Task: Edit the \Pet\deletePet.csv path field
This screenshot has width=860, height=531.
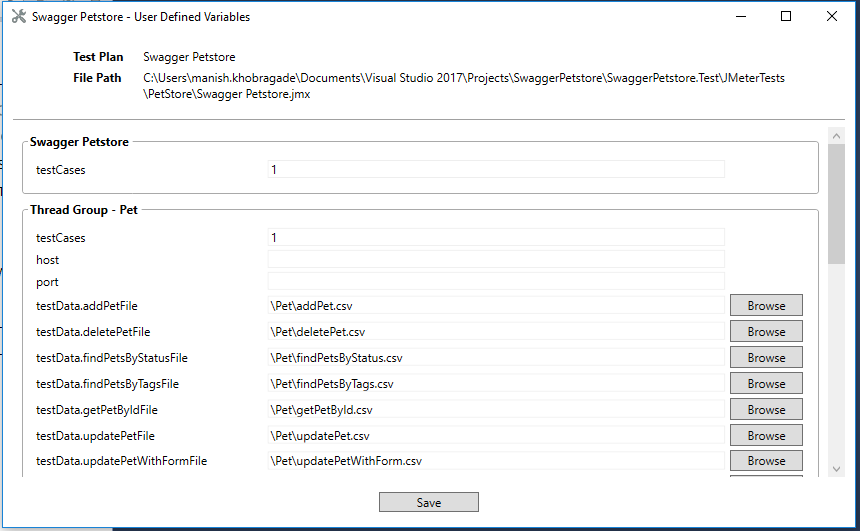Action: coord(496,331)
